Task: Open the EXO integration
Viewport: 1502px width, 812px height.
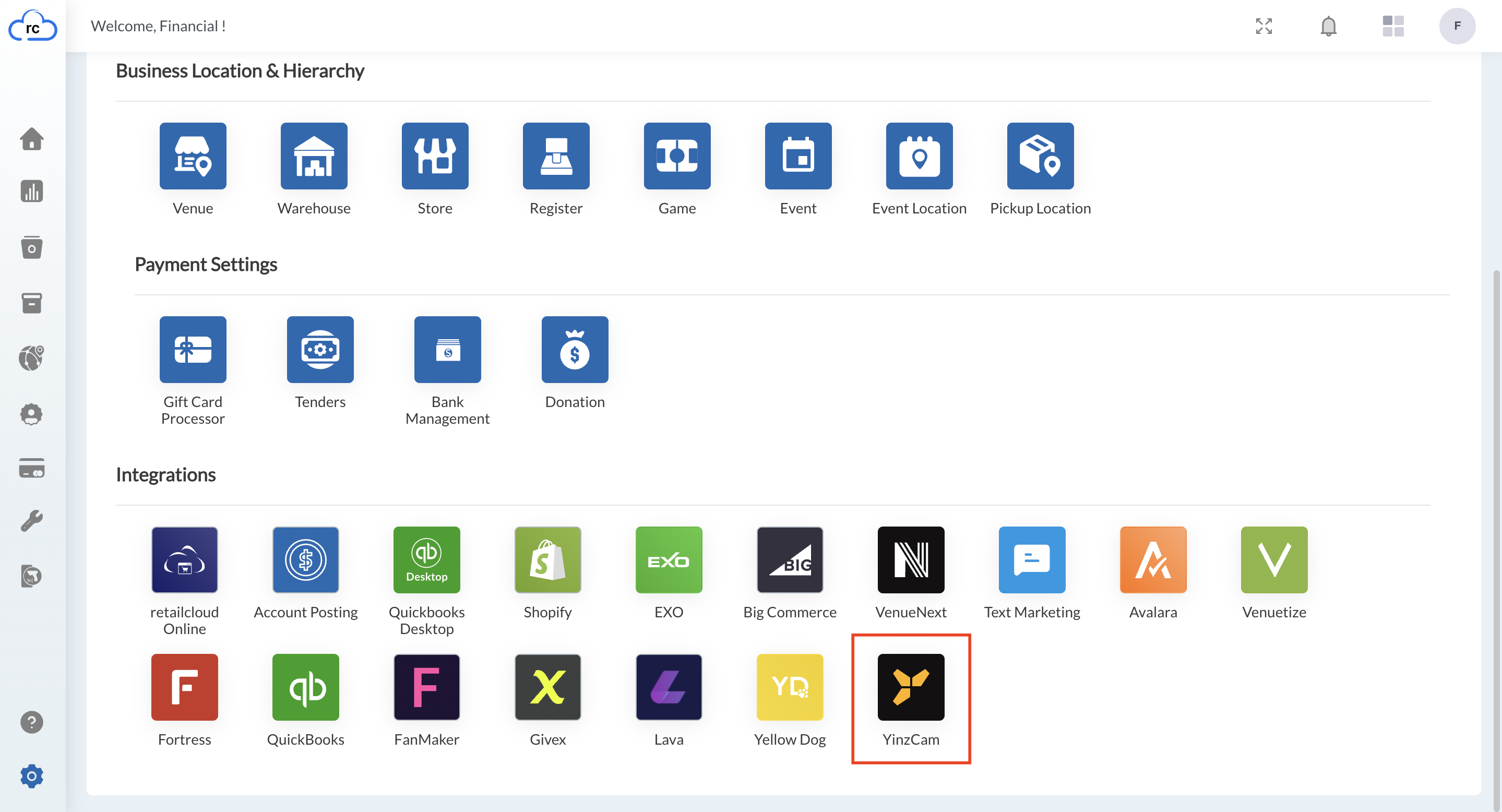Action: (x=669, y=559)
